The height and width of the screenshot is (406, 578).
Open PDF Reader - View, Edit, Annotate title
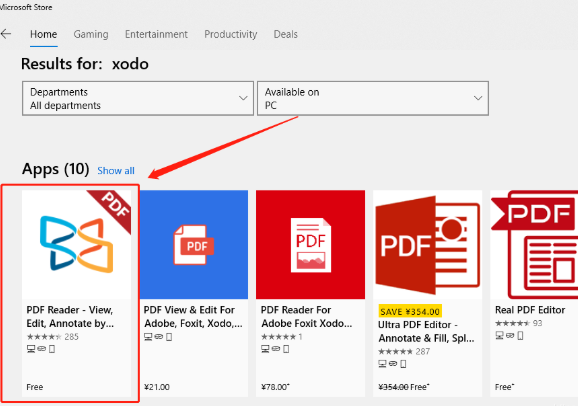(70, 316)
